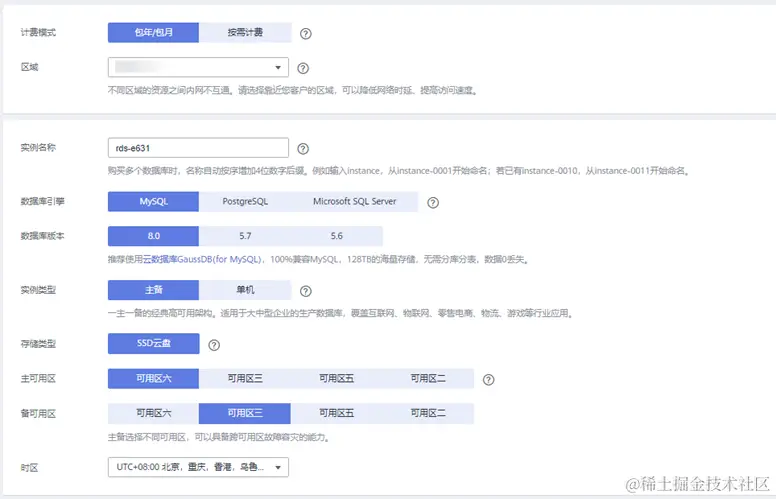Select database version 5.6
This screenshot has width=776, height=499.
coord(337,236)
